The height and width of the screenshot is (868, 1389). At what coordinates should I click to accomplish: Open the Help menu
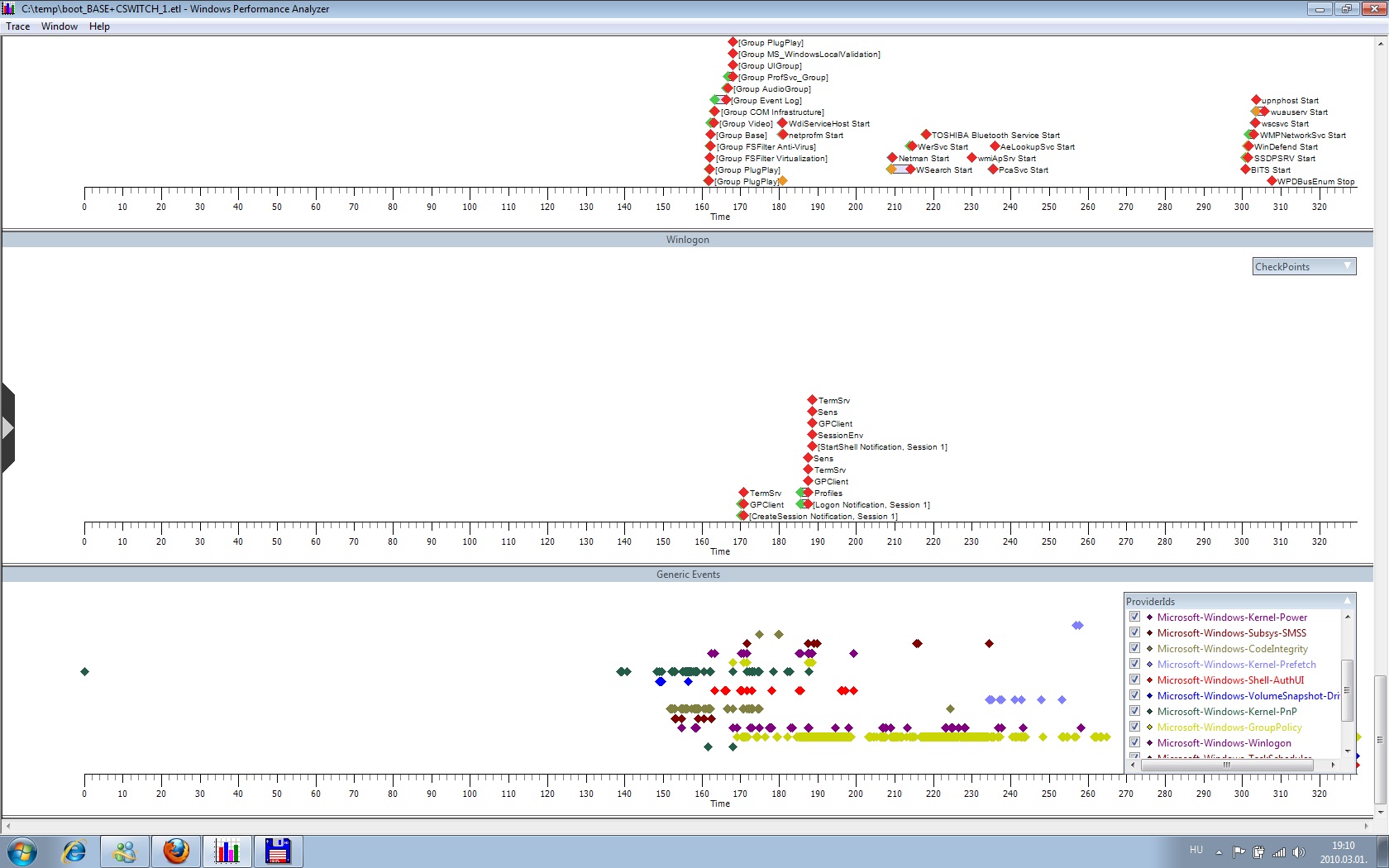[x=99, y=26]
